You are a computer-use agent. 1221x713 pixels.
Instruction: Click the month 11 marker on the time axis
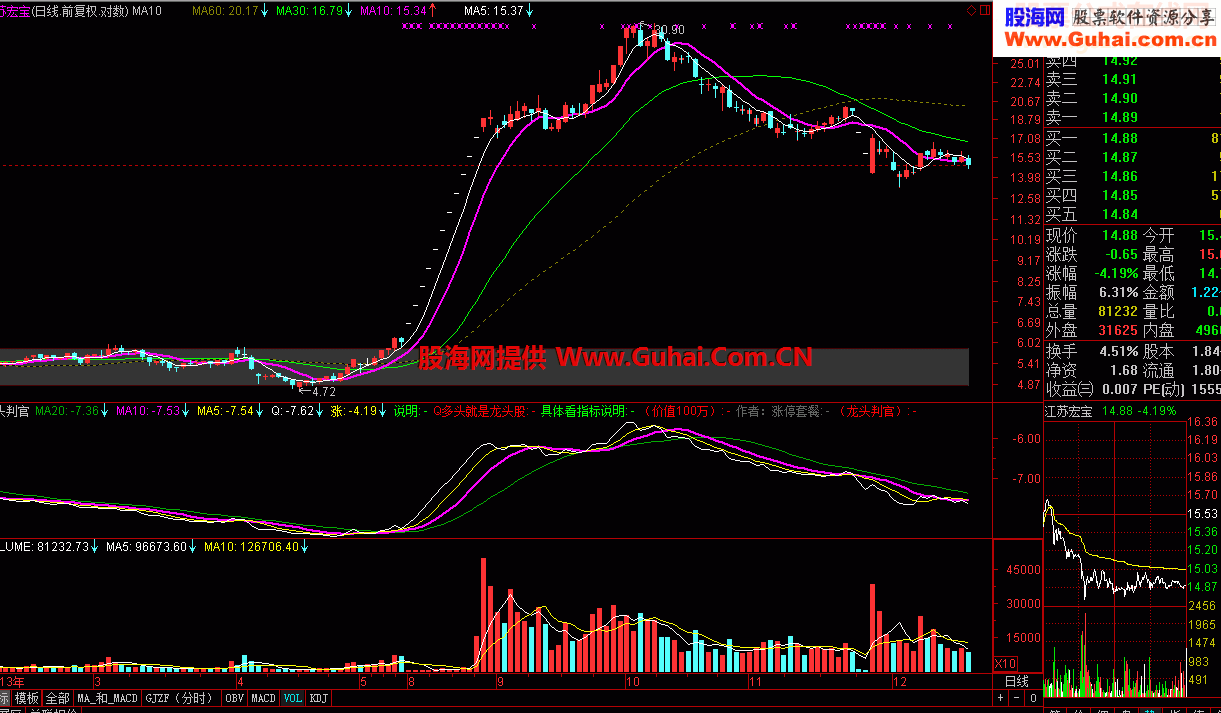pyautogui.click(x=757, y=680)
